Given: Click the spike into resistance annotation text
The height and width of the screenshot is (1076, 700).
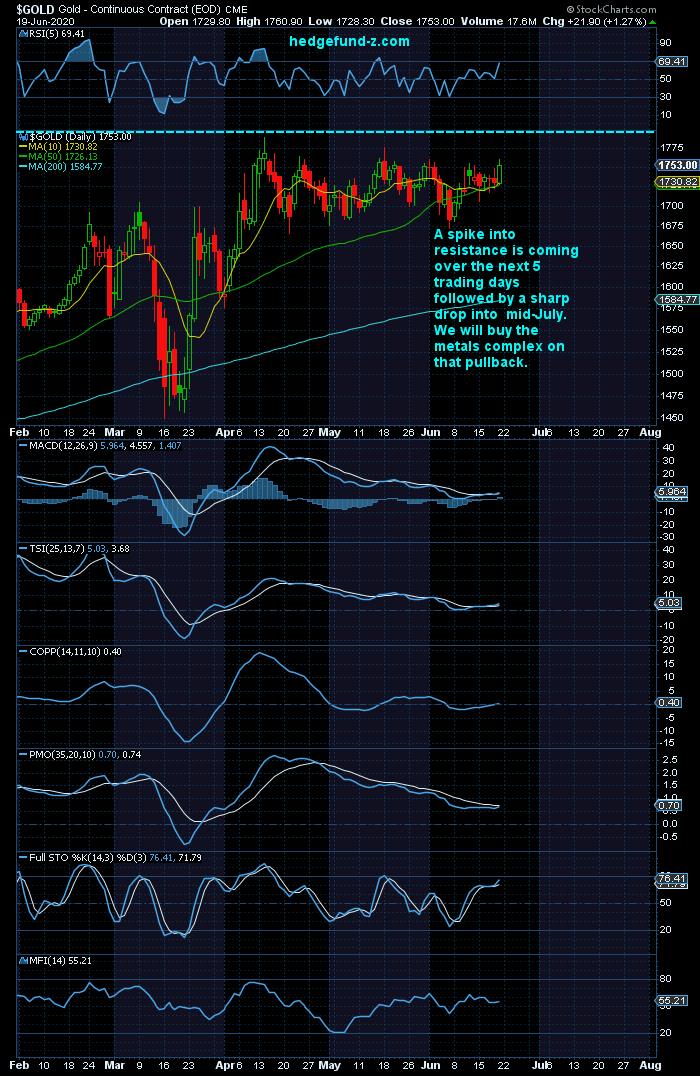Looking at the screenshot, I should [x=506, y=298].
